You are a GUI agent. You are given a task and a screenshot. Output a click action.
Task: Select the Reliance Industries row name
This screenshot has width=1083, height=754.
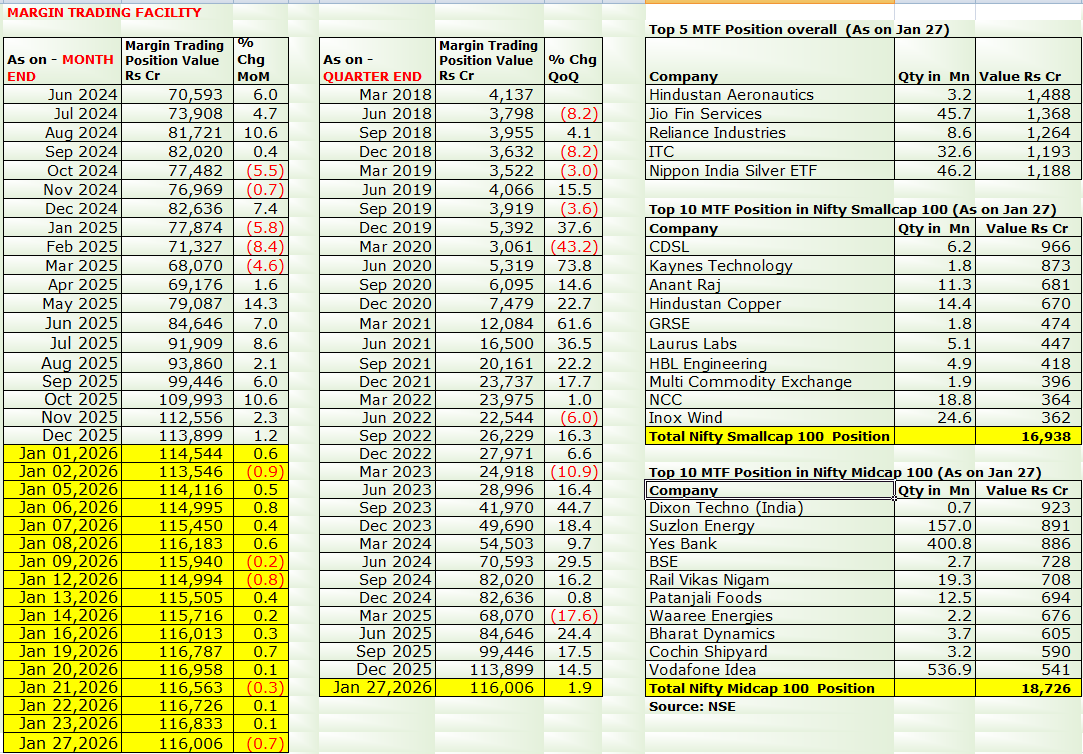click(x=769, y=133)
